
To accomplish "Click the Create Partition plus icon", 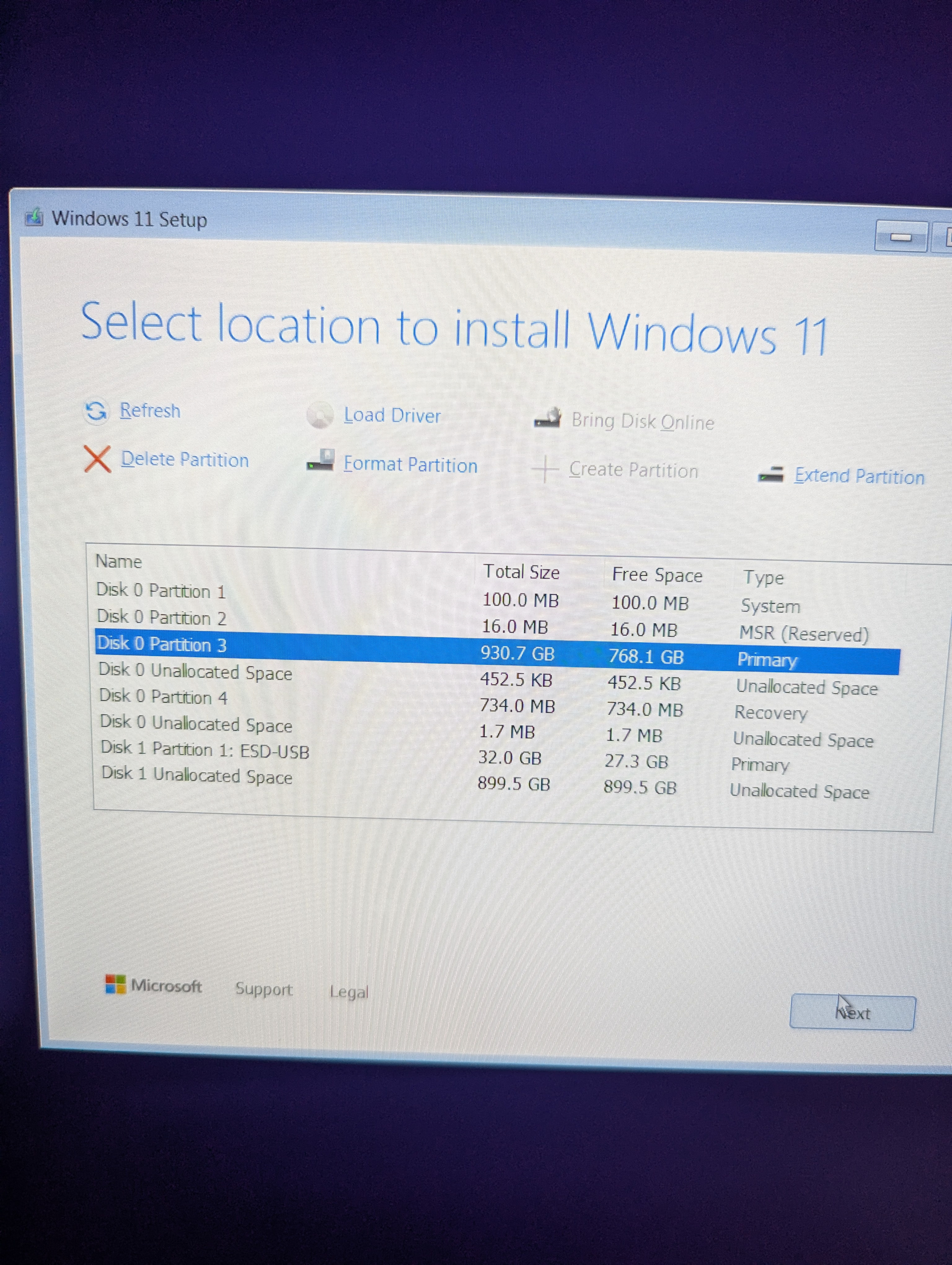I will click(545, 468).
